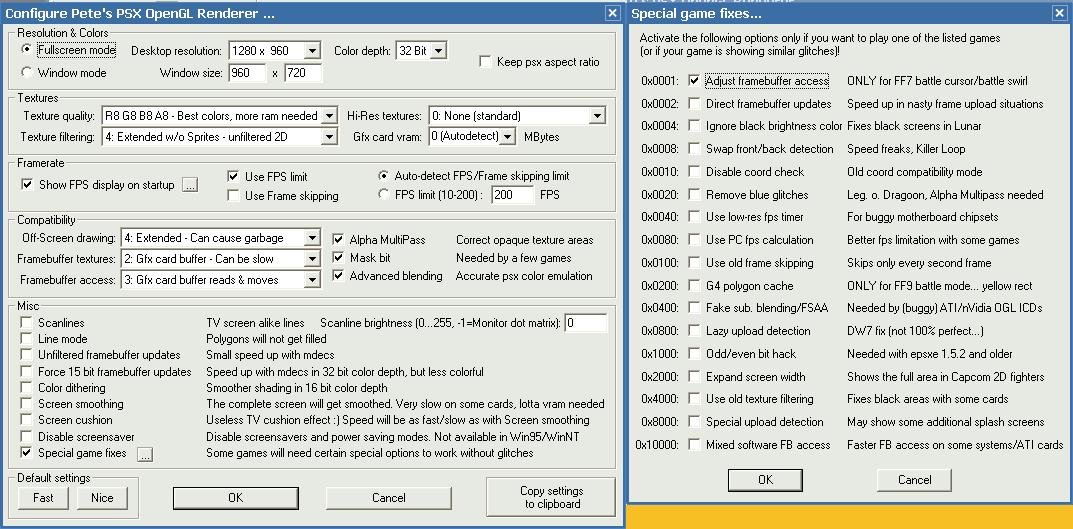Toggle Advanced blending checkbox
Image resolution: width=1073 pixels, height=529 pixels.
pos(338,276)
